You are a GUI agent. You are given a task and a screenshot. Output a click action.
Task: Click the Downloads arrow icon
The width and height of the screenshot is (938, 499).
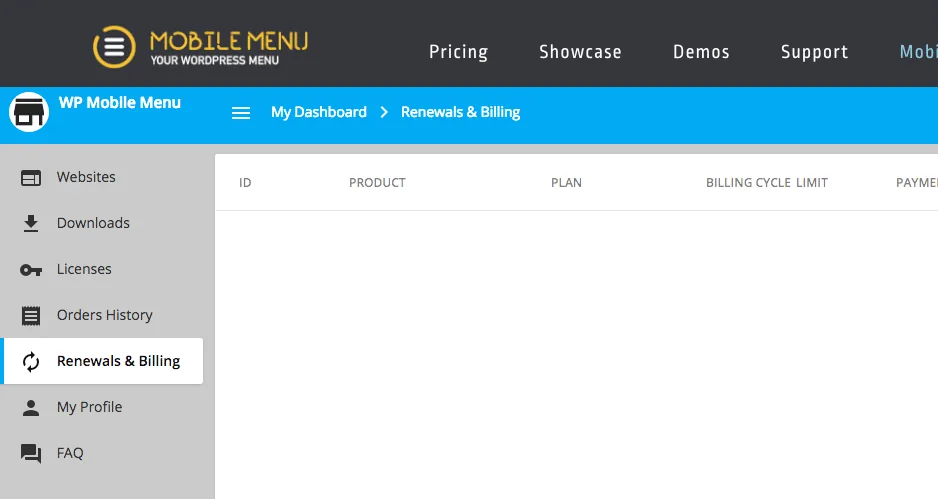(31, 223)
